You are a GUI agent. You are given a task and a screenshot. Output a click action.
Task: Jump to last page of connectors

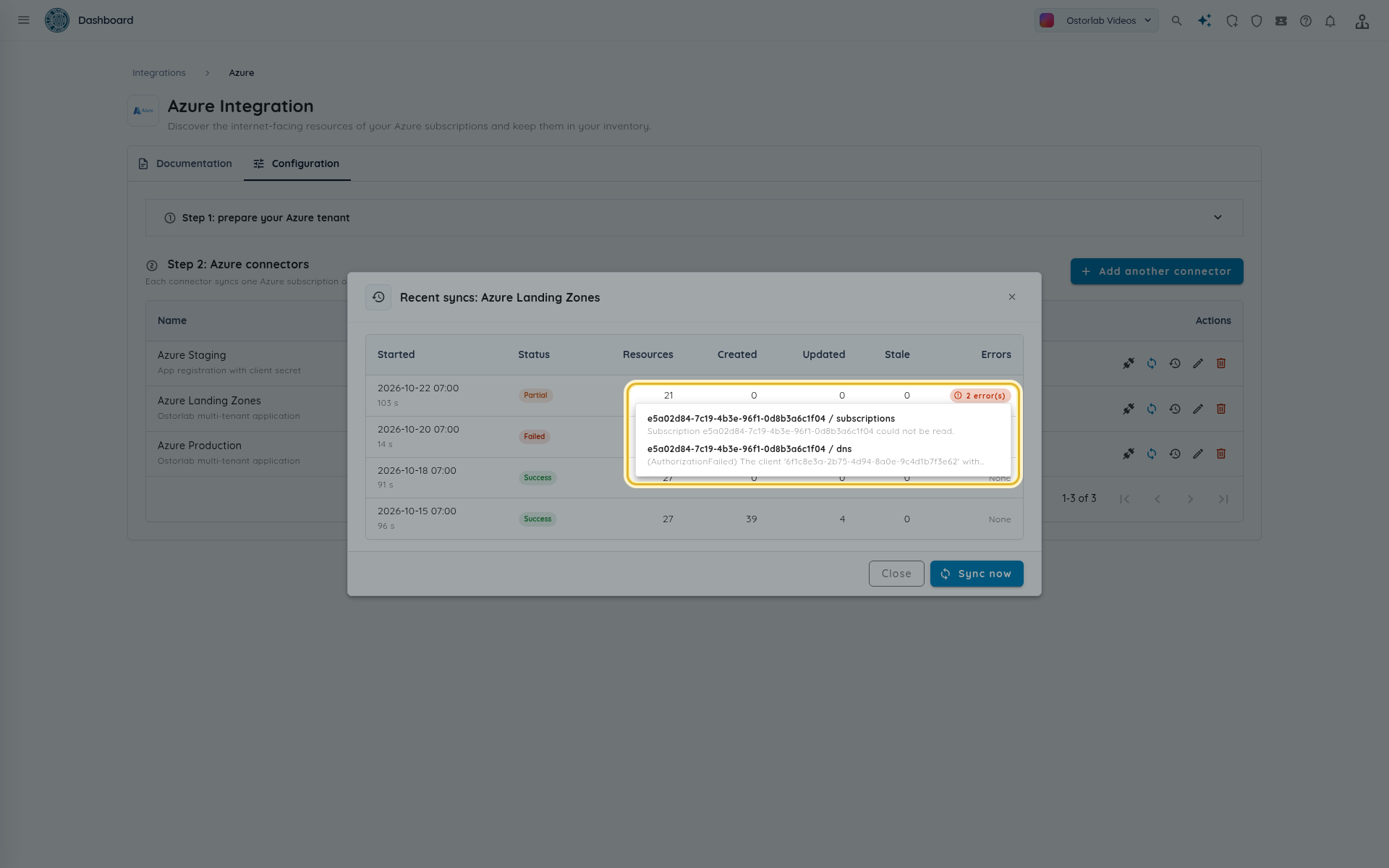[x=1223, y=499]
